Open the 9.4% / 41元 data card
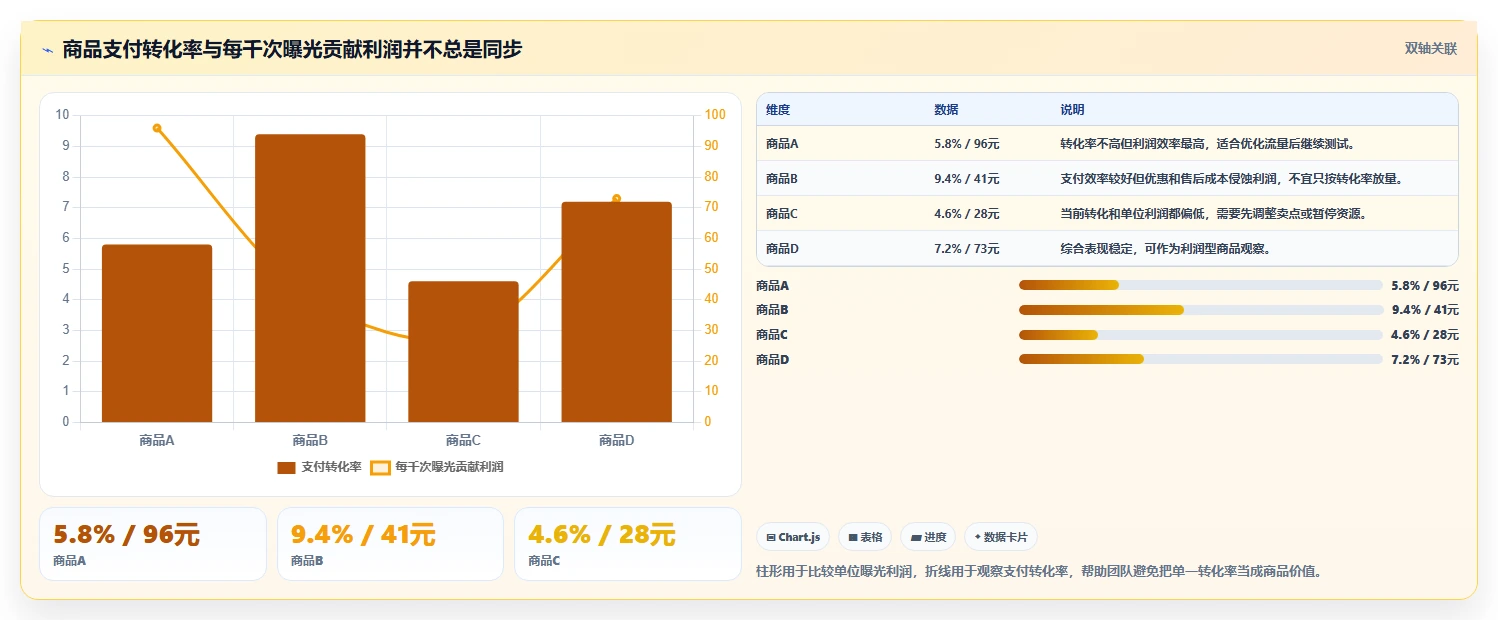1498x620 pixels. click(x=390, y=544)
